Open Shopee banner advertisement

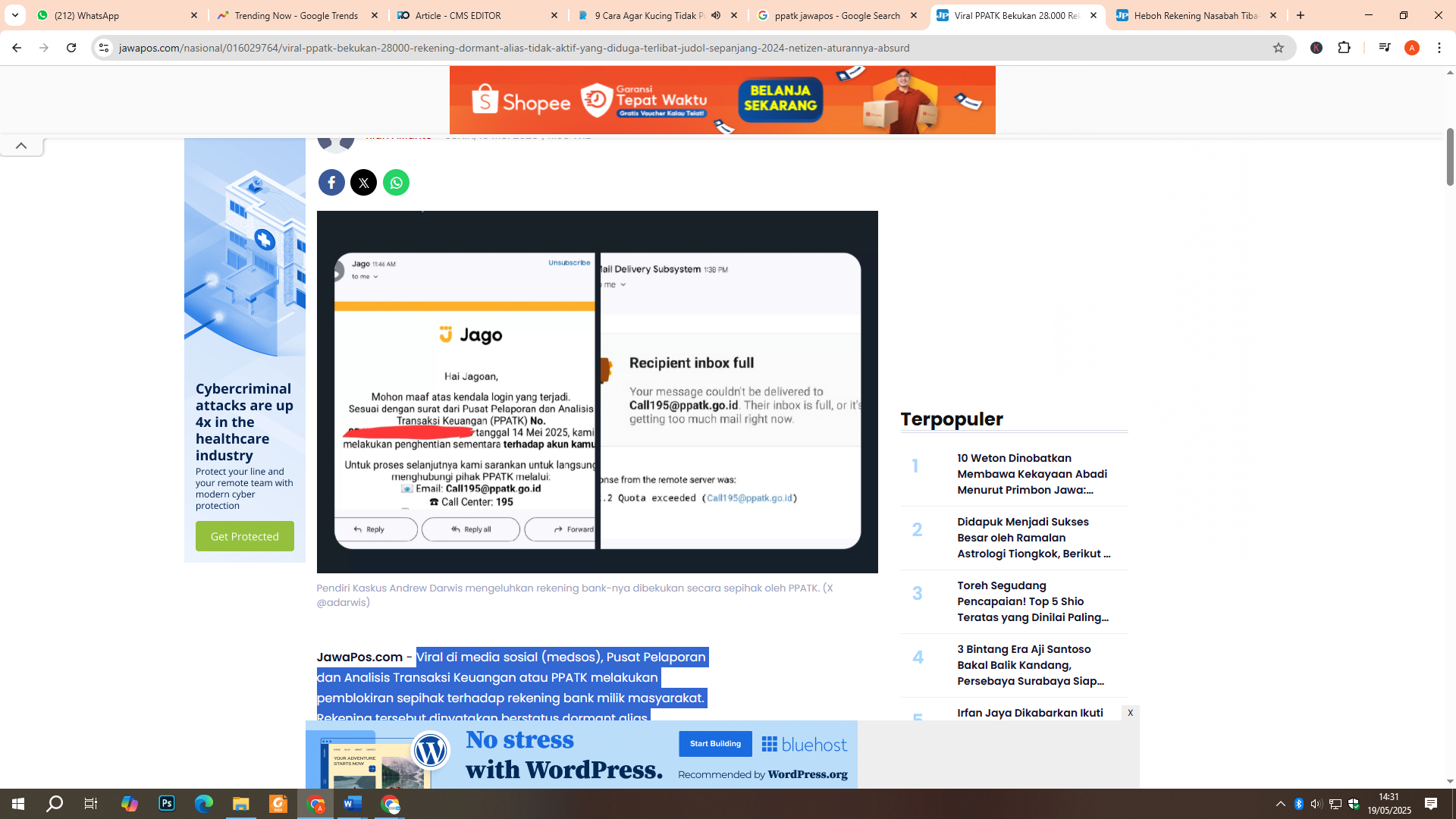coord(722,100)
